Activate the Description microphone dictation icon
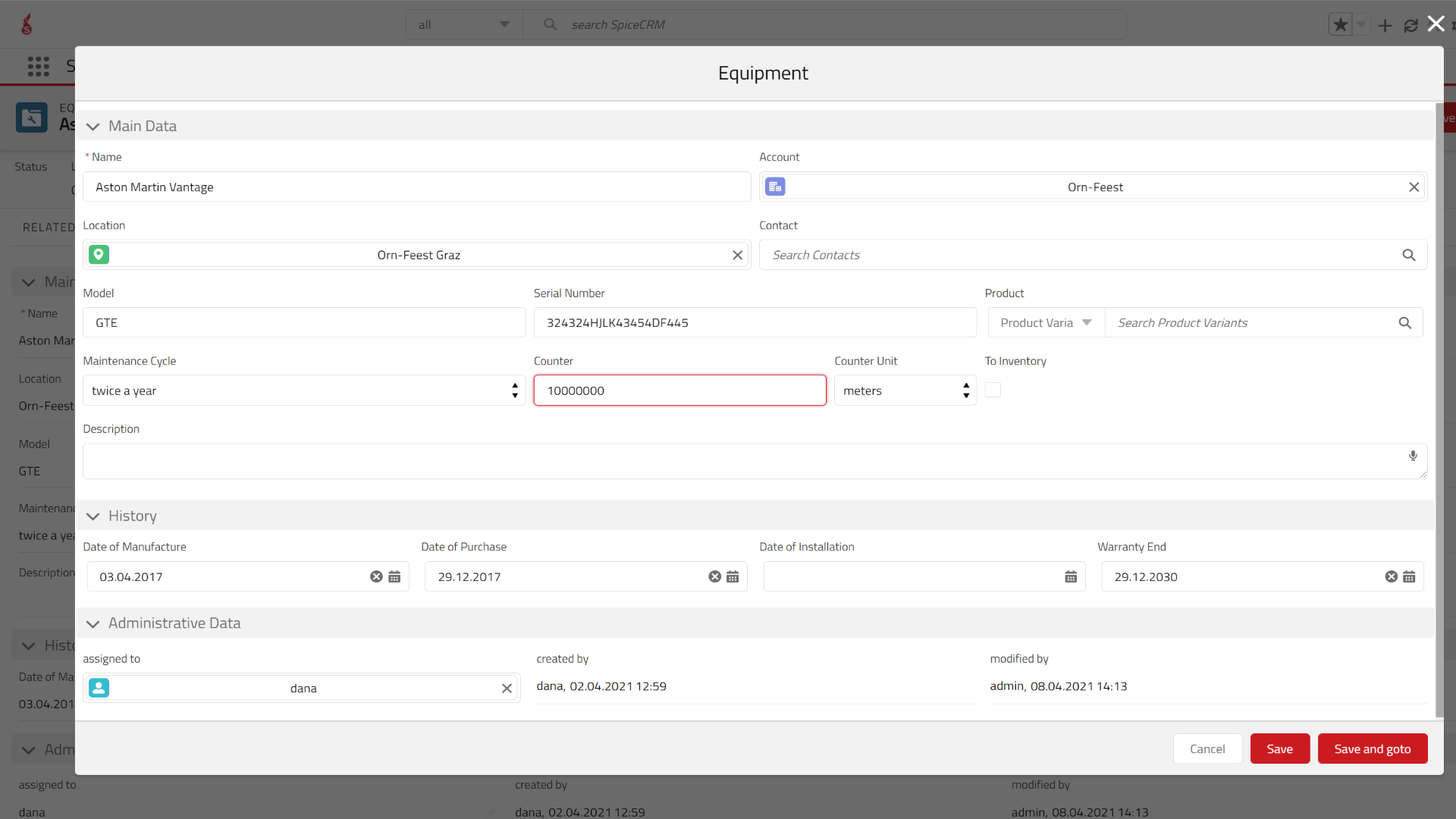Viewport: 1456px width, 819px height. tap(1413, 456)
